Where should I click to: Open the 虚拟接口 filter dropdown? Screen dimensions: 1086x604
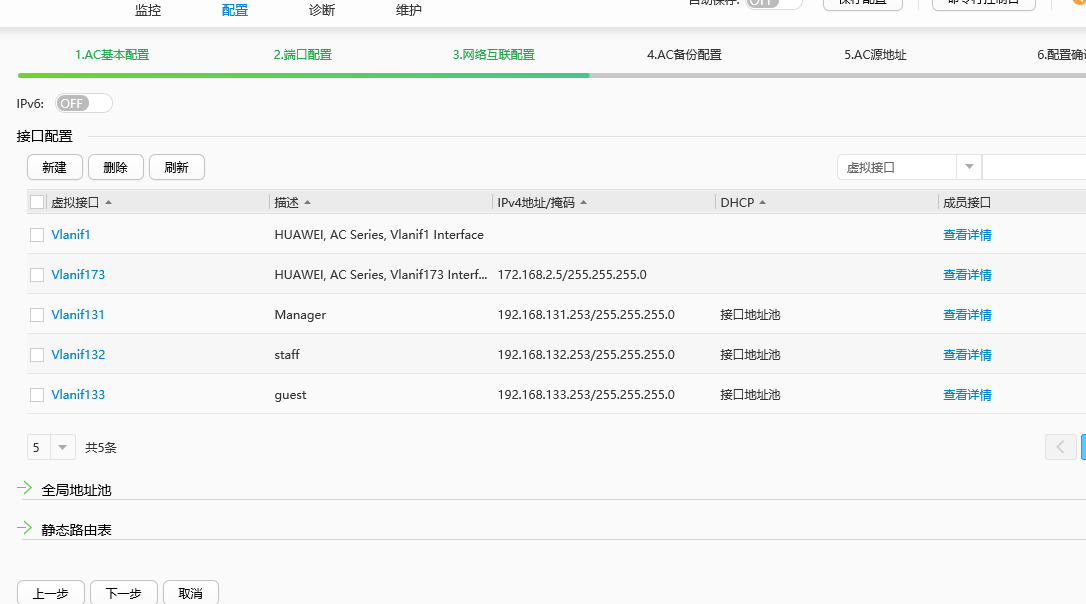click(969, 166)
